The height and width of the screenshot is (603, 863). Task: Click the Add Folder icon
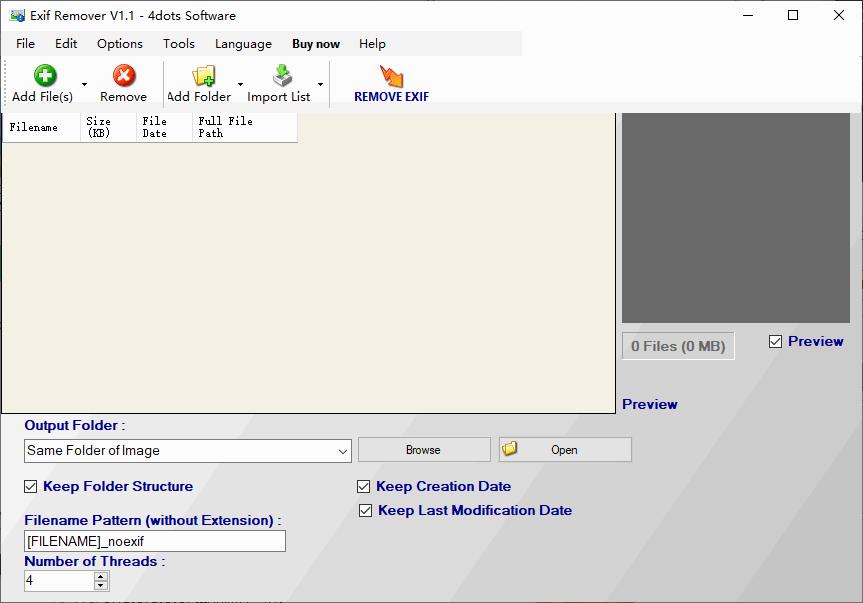click(204, 76)
